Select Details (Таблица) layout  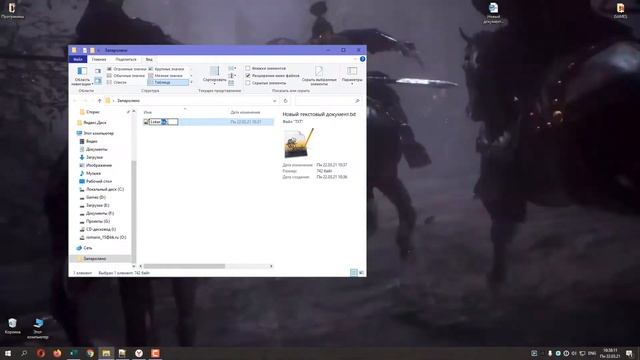coord(168,82)
